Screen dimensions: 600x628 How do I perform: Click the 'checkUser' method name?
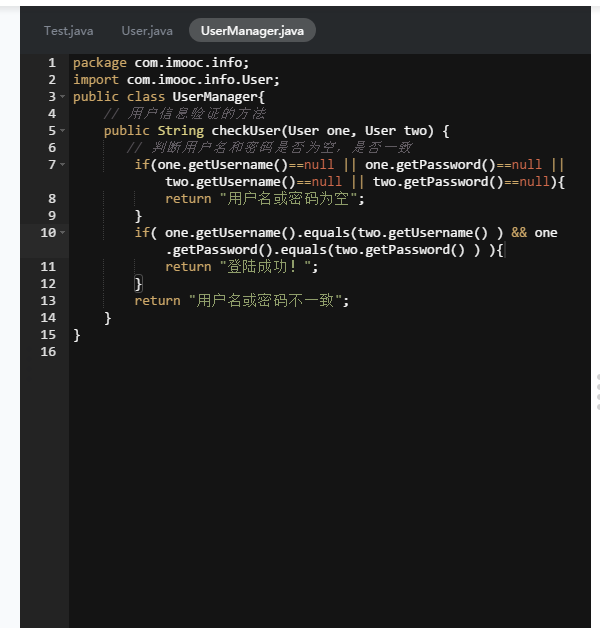[x=246, y=131]
